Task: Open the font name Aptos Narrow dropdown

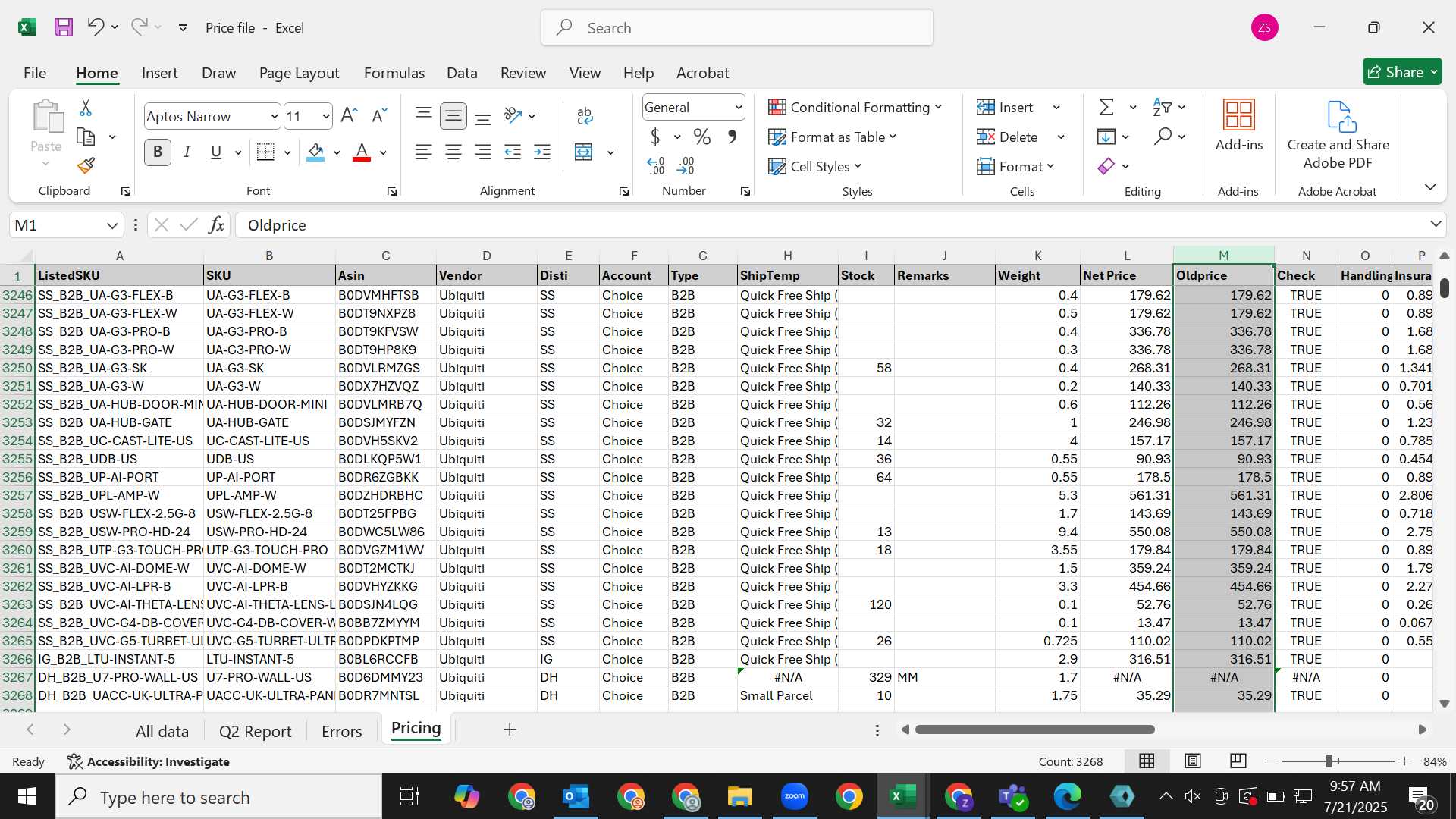Action: tap(275, 117)
